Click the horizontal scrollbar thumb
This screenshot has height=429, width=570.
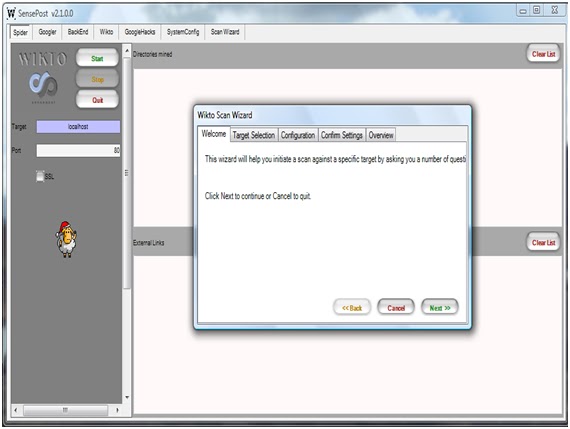(x=65, y=410)
